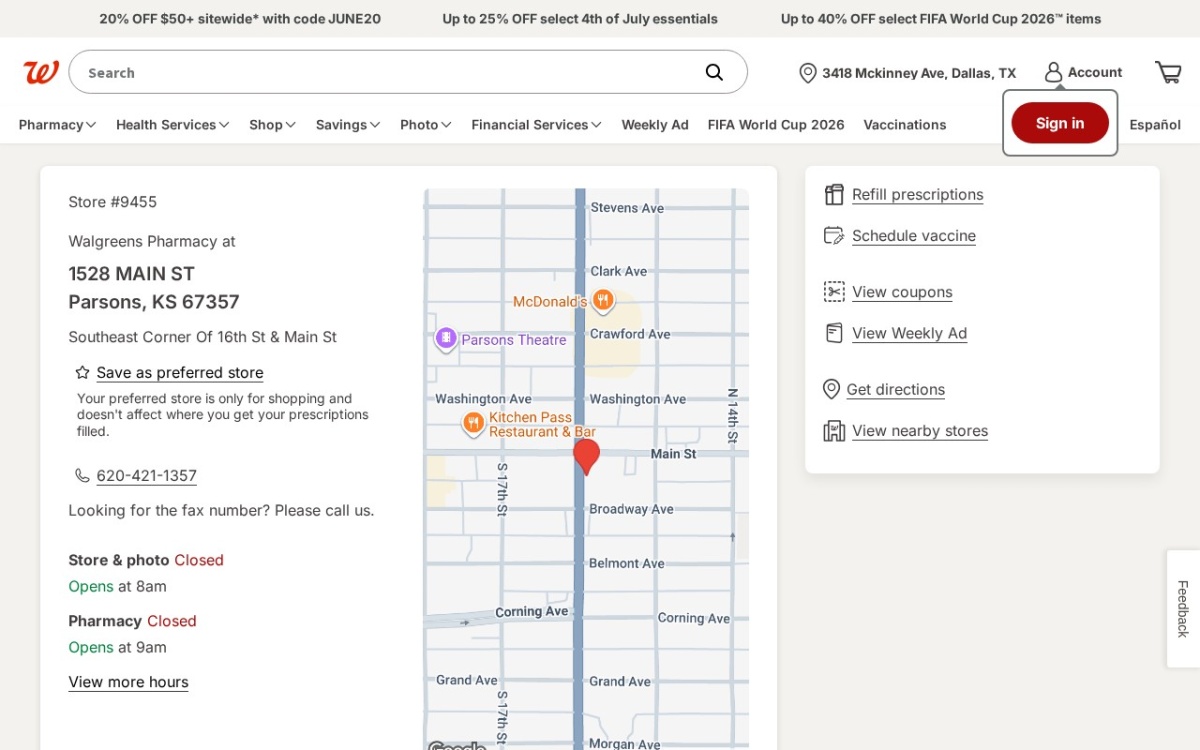Click the Walgreens logo
Image resolution: width=1200 pixels, height=750 pixels.
[x=41, y=72]
